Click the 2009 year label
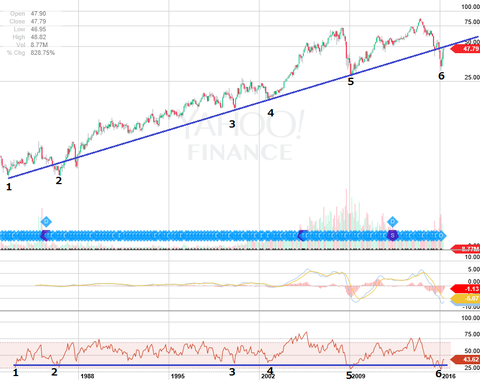The width and height of the screenshot is (480, 380). [358, 376]
